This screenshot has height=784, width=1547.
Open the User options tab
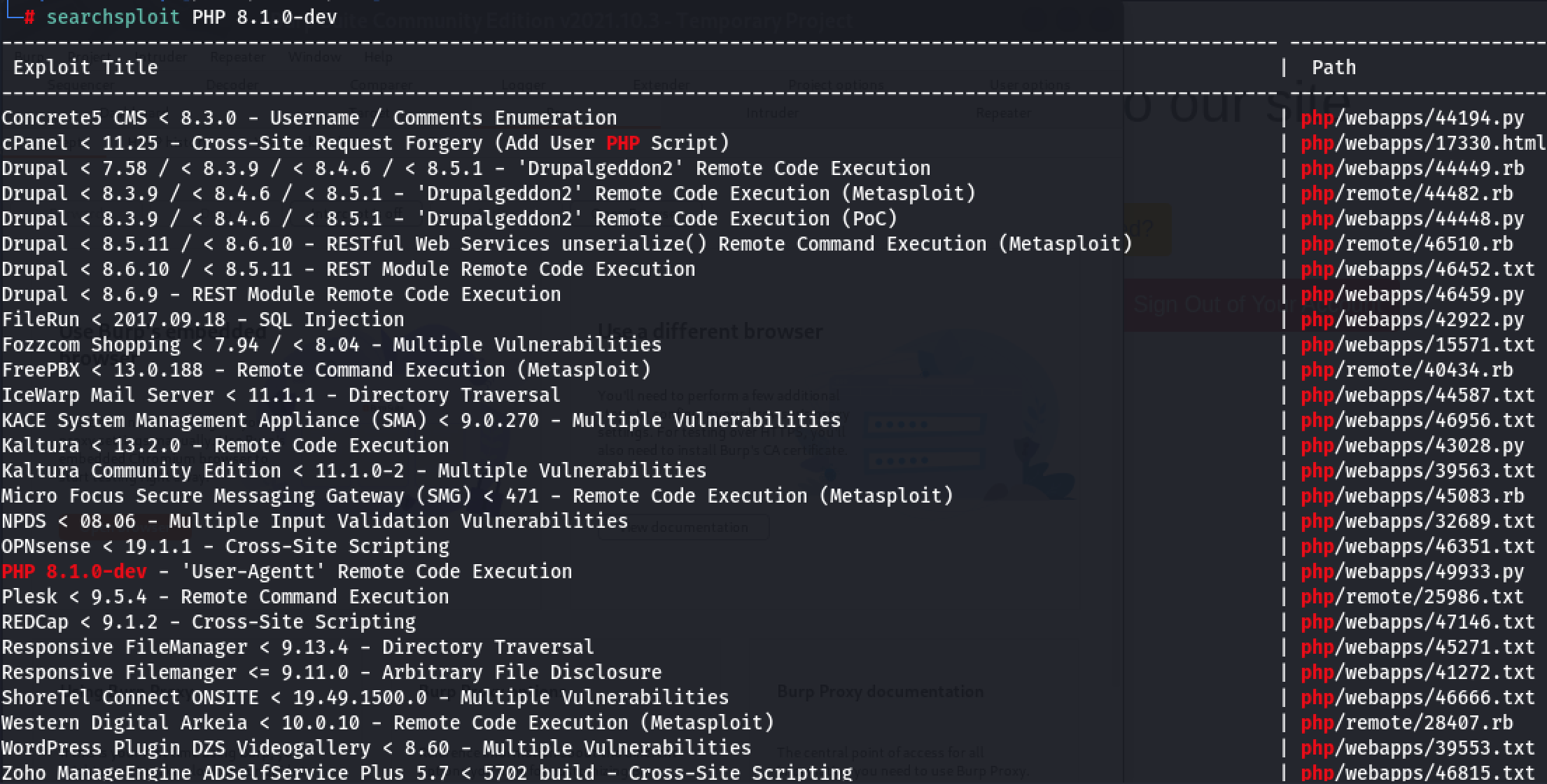coord(1030,84)
